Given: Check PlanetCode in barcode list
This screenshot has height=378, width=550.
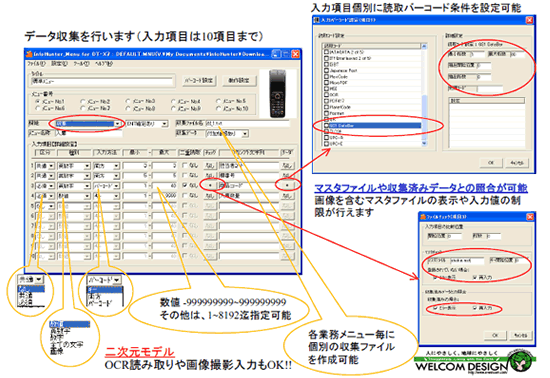Looking at the screenshot, I should (326, 107).
